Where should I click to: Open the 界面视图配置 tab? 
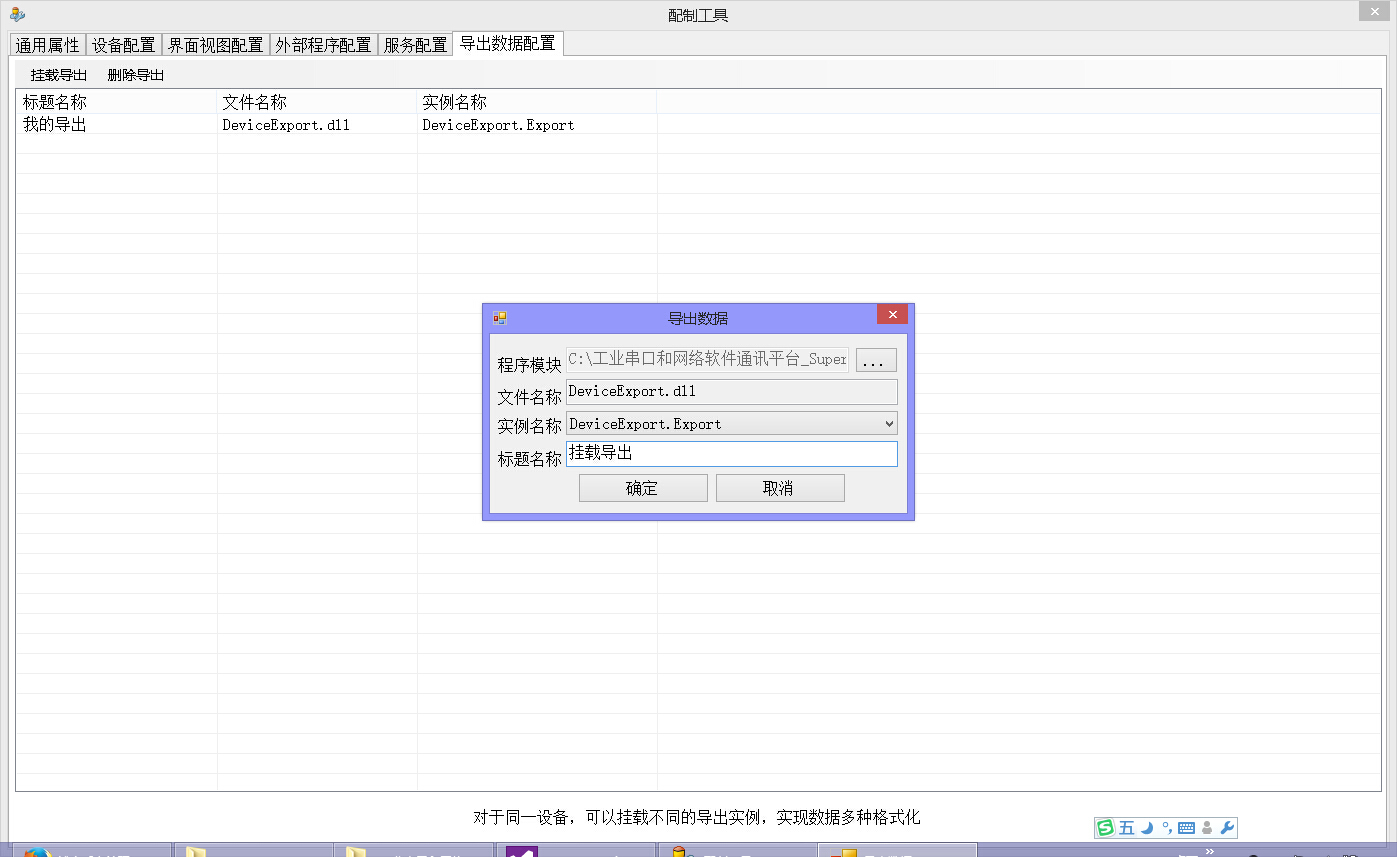click(216, 45)
